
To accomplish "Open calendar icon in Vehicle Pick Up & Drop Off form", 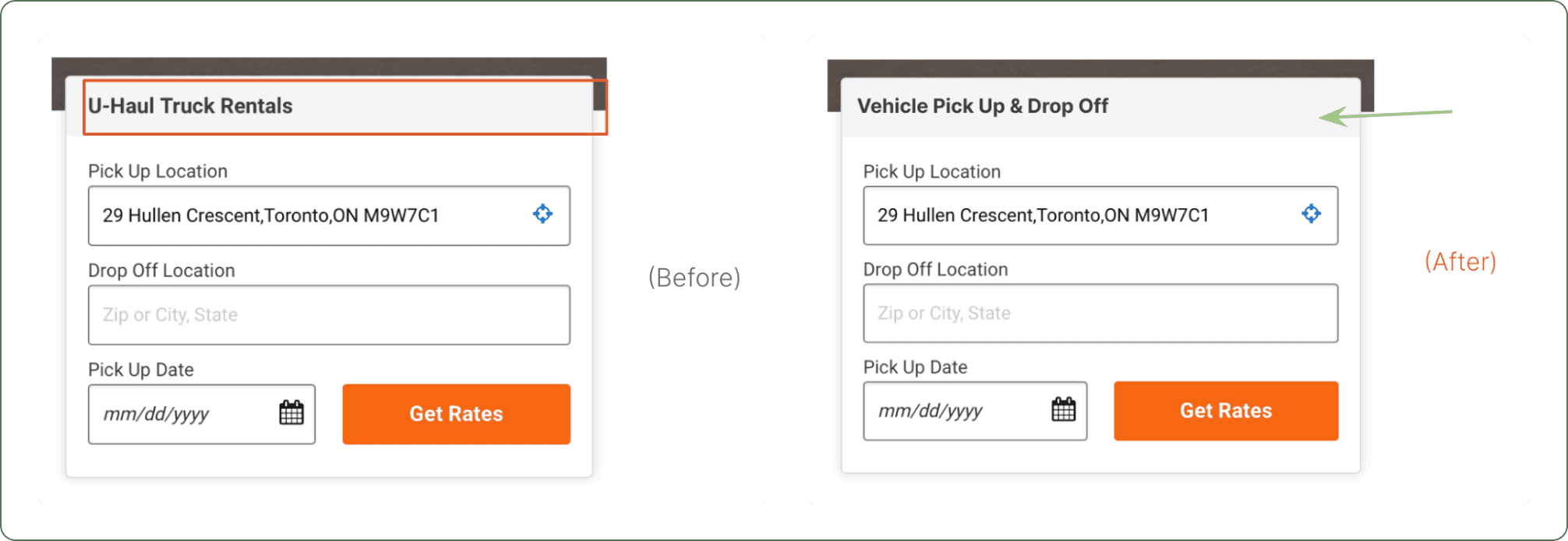I will [x=1063, y=409].
